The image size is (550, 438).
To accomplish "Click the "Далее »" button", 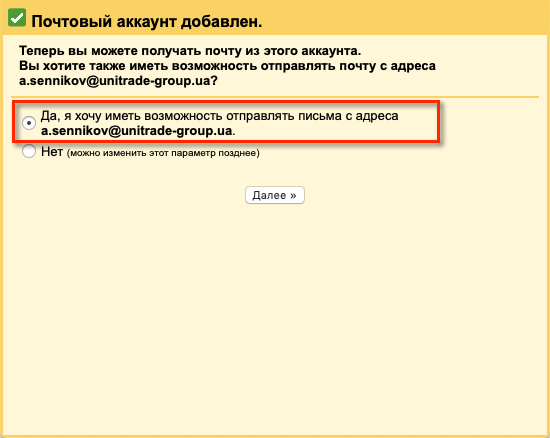I will [x=275, y=195].
